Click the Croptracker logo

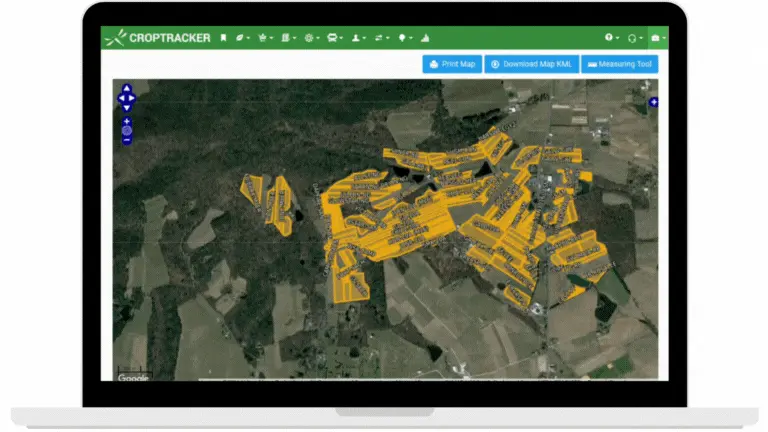click(157, 38)
